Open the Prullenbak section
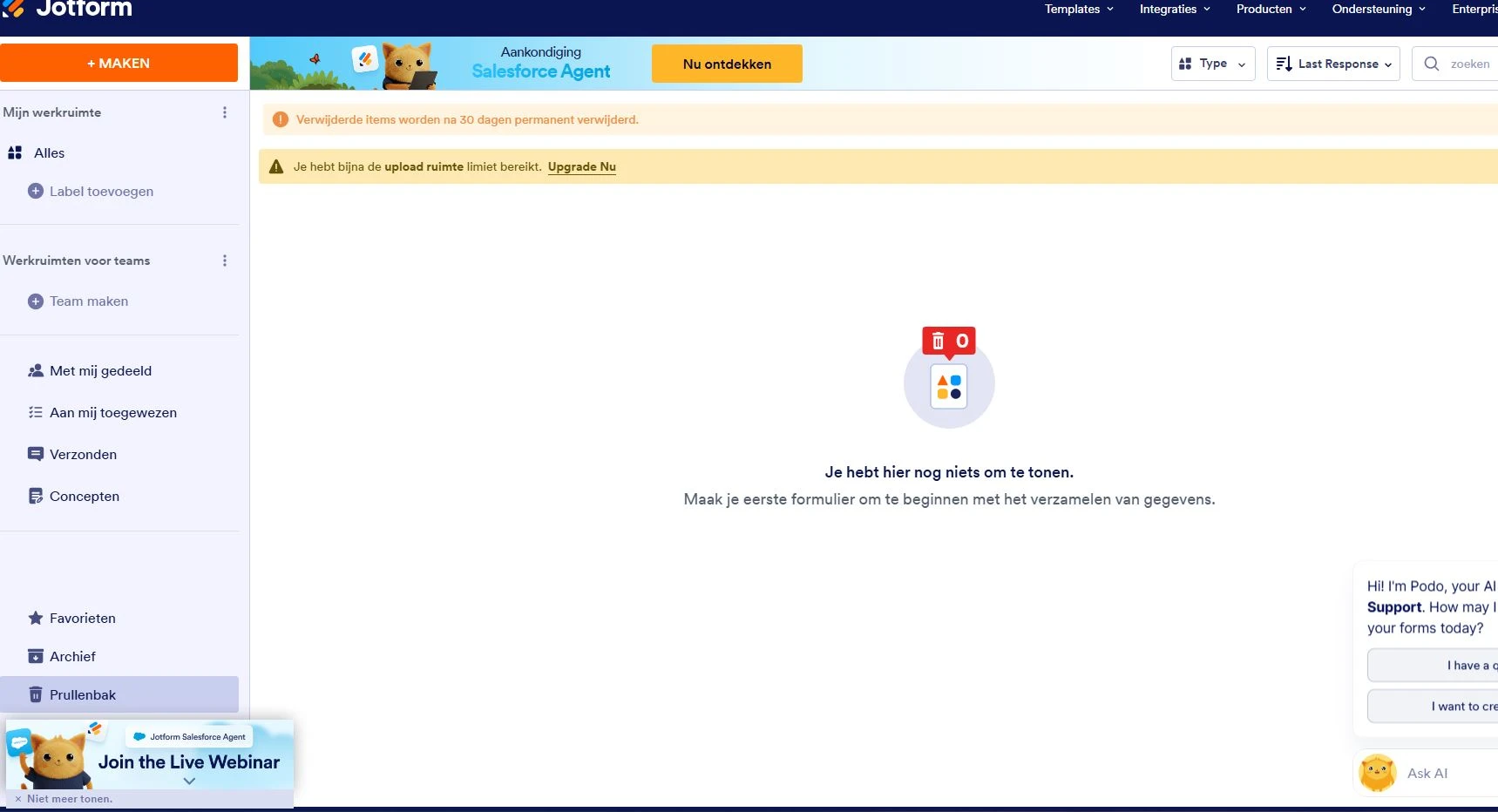1498x812 pixels. [x=82, y=694]
